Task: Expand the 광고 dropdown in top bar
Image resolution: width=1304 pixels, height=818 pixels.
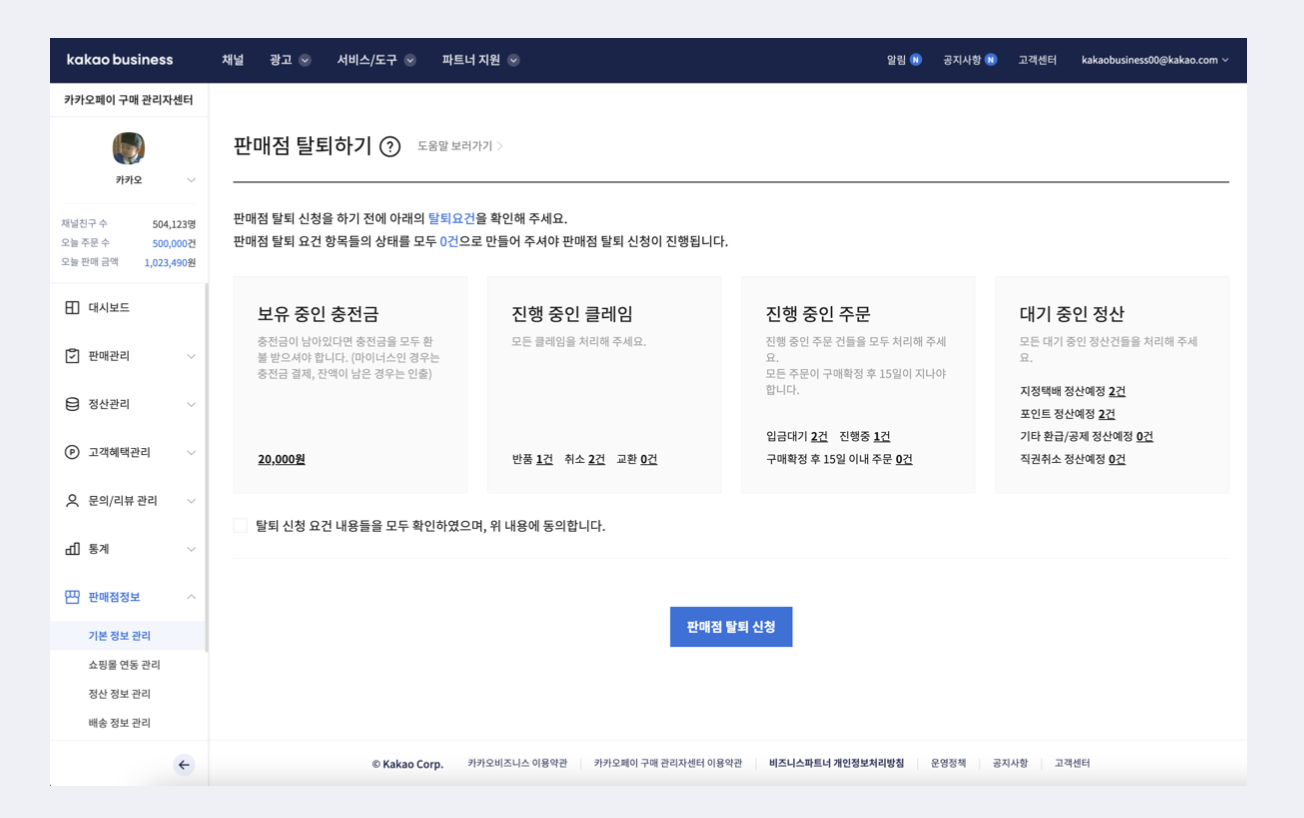Action: 305,60
